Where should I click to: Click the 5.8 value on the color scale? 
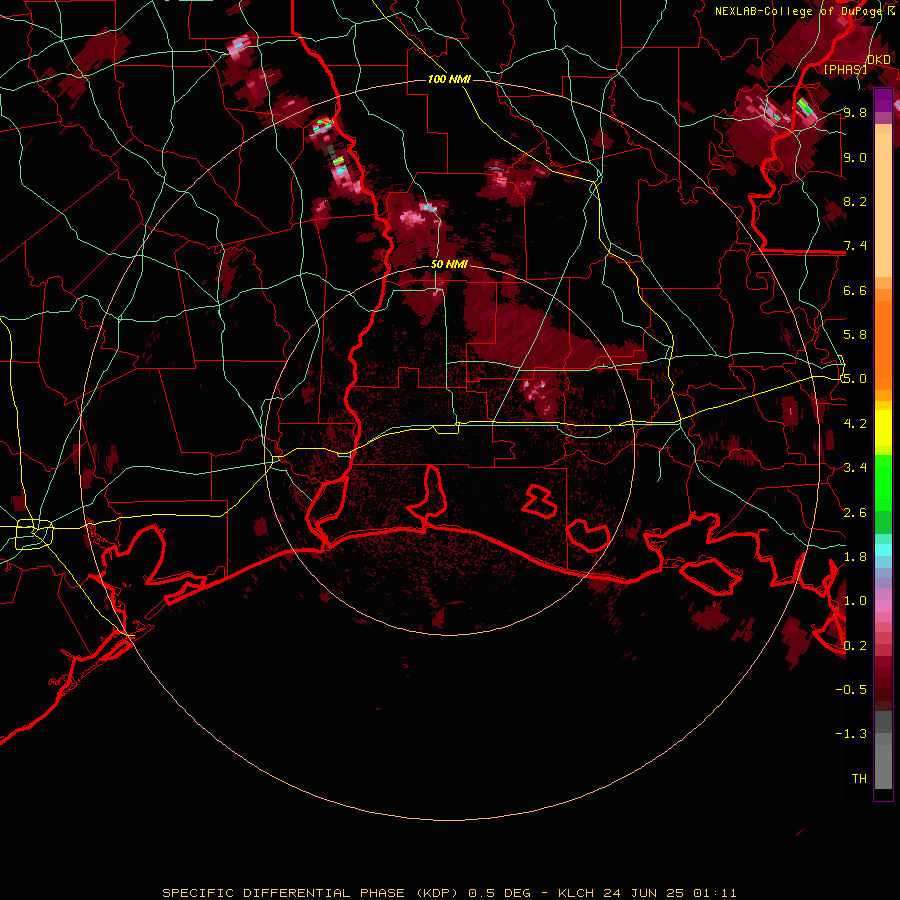(855, 335)
